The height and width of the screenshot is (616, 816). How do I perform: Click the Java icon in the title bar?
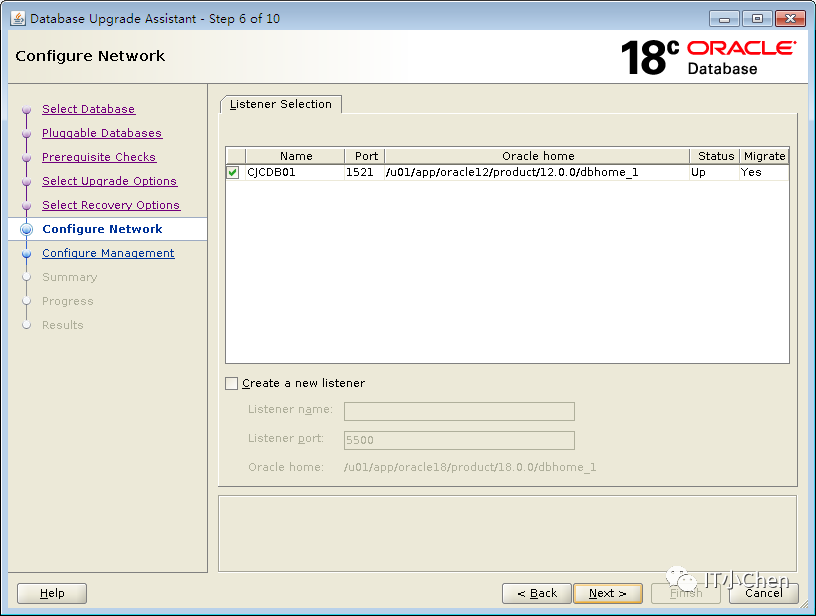[x=17, y=18]
